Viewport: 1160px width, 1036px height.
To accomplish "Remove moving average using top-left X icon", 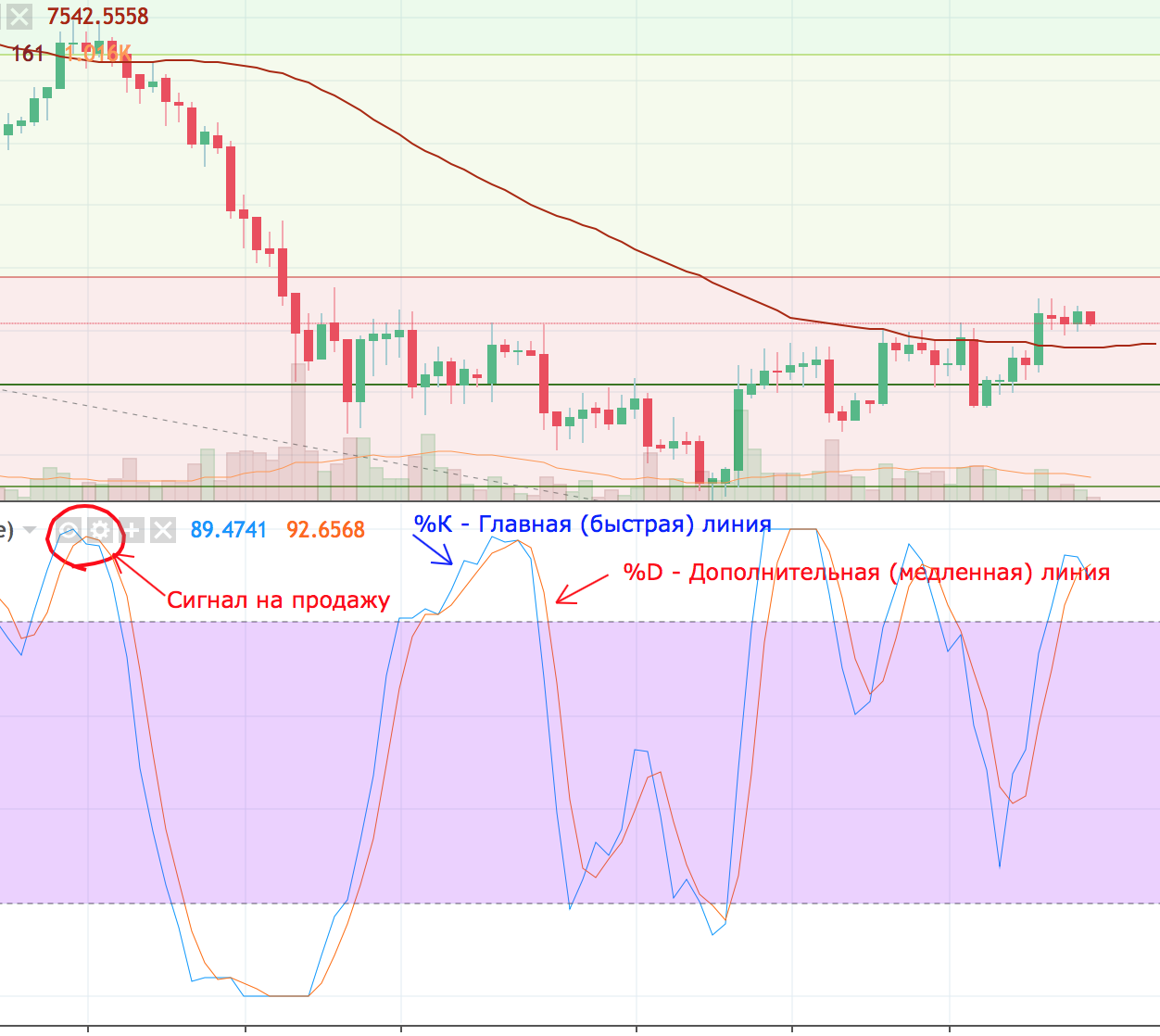I will click(x=19, y=16).
